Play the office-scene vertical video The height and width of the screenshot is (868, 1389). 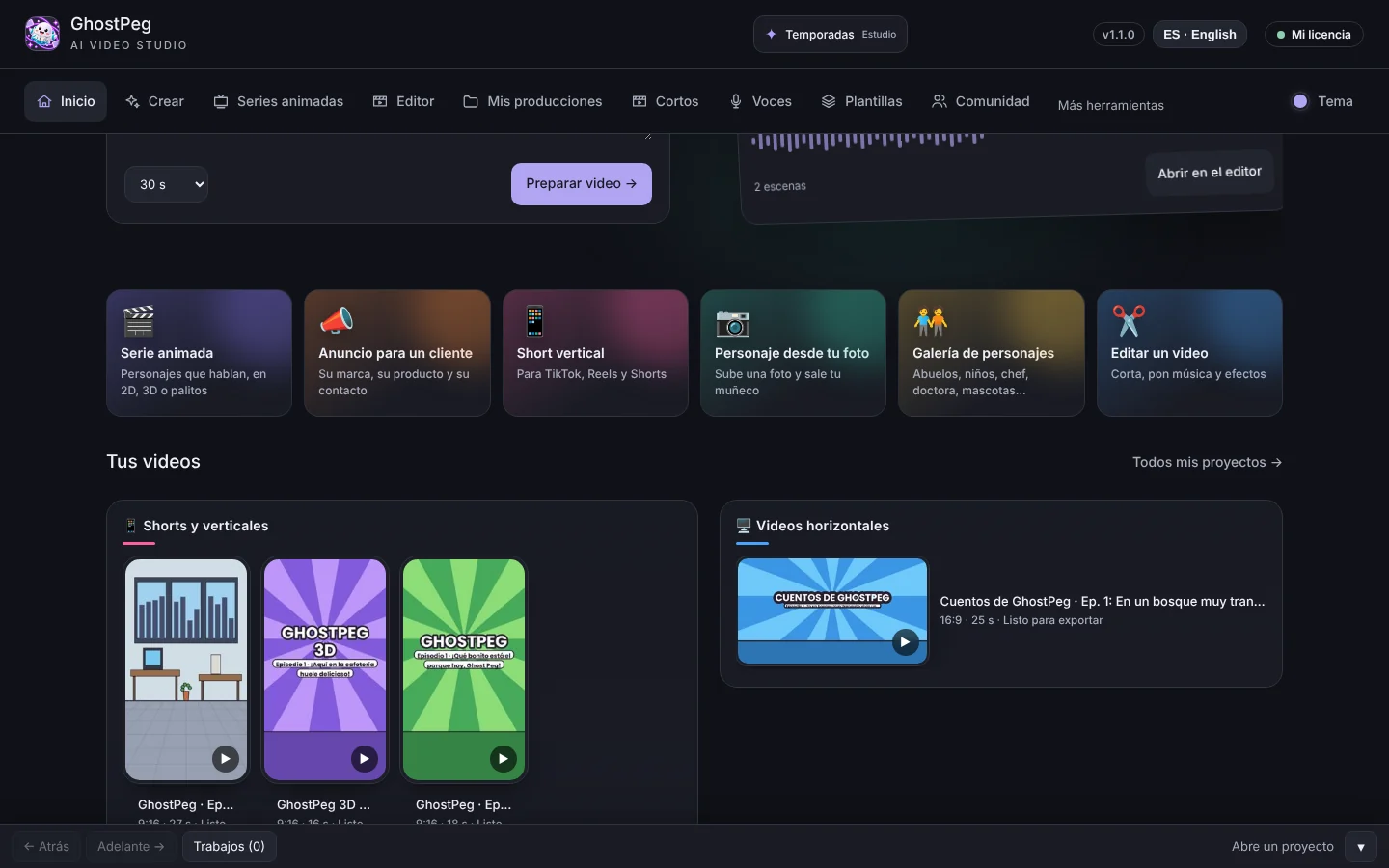(225, 759)
